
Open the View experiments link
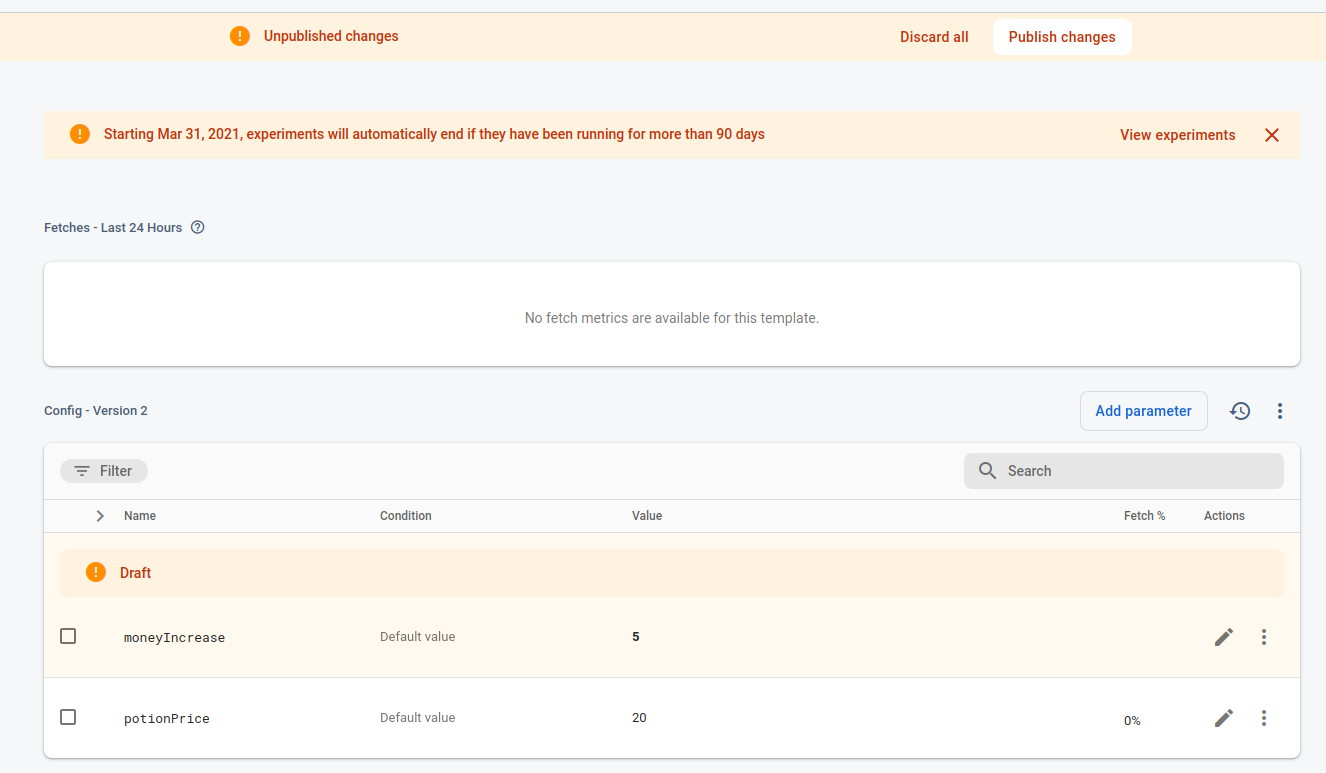pyautogui.click(x=1177, y=135)
